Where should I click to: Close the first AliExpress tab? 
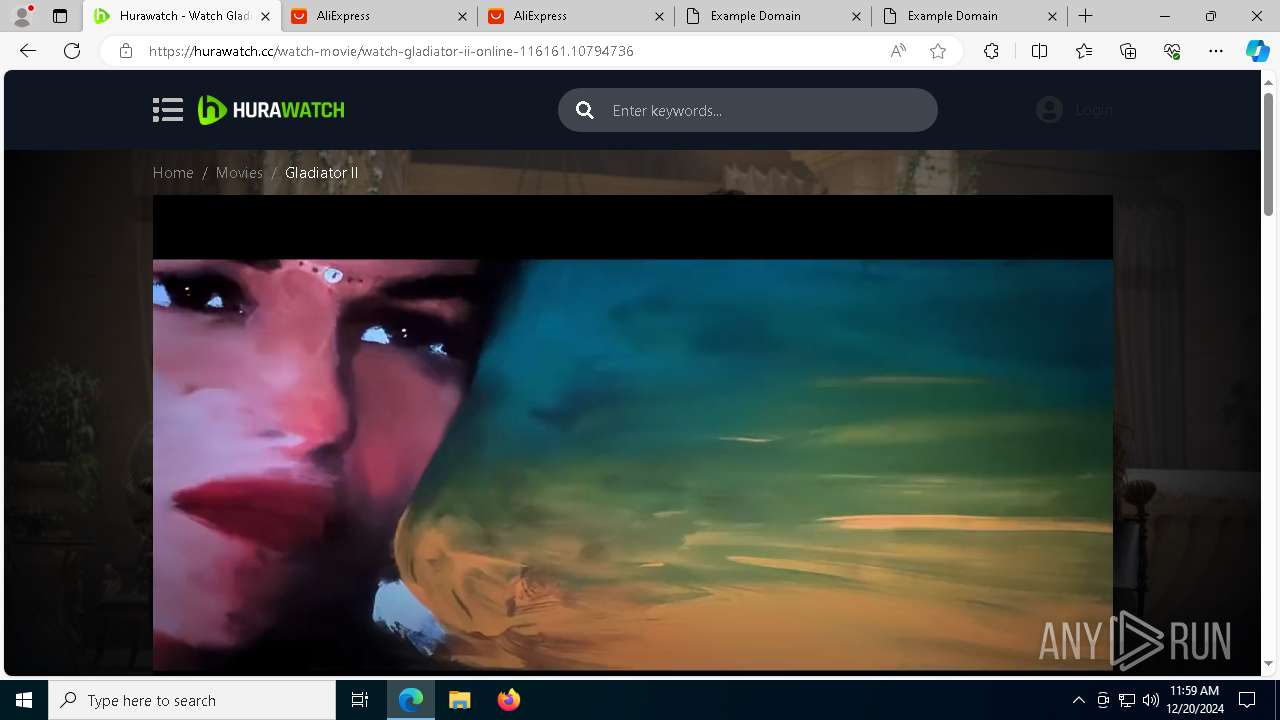pyautogui.click(x=462, y=16)
